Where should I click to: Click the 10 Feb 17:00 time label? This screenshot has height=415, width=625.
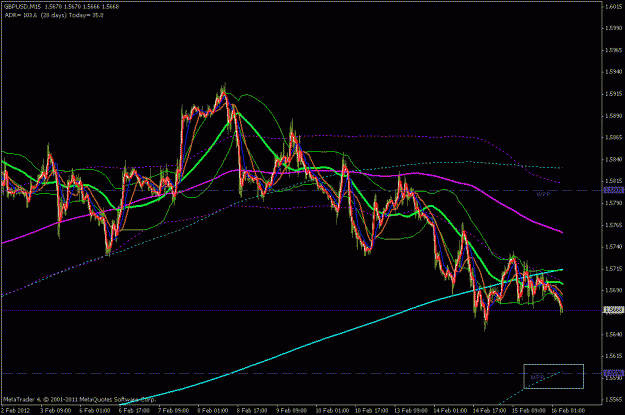pyautogui.click(x=371, y=410)
